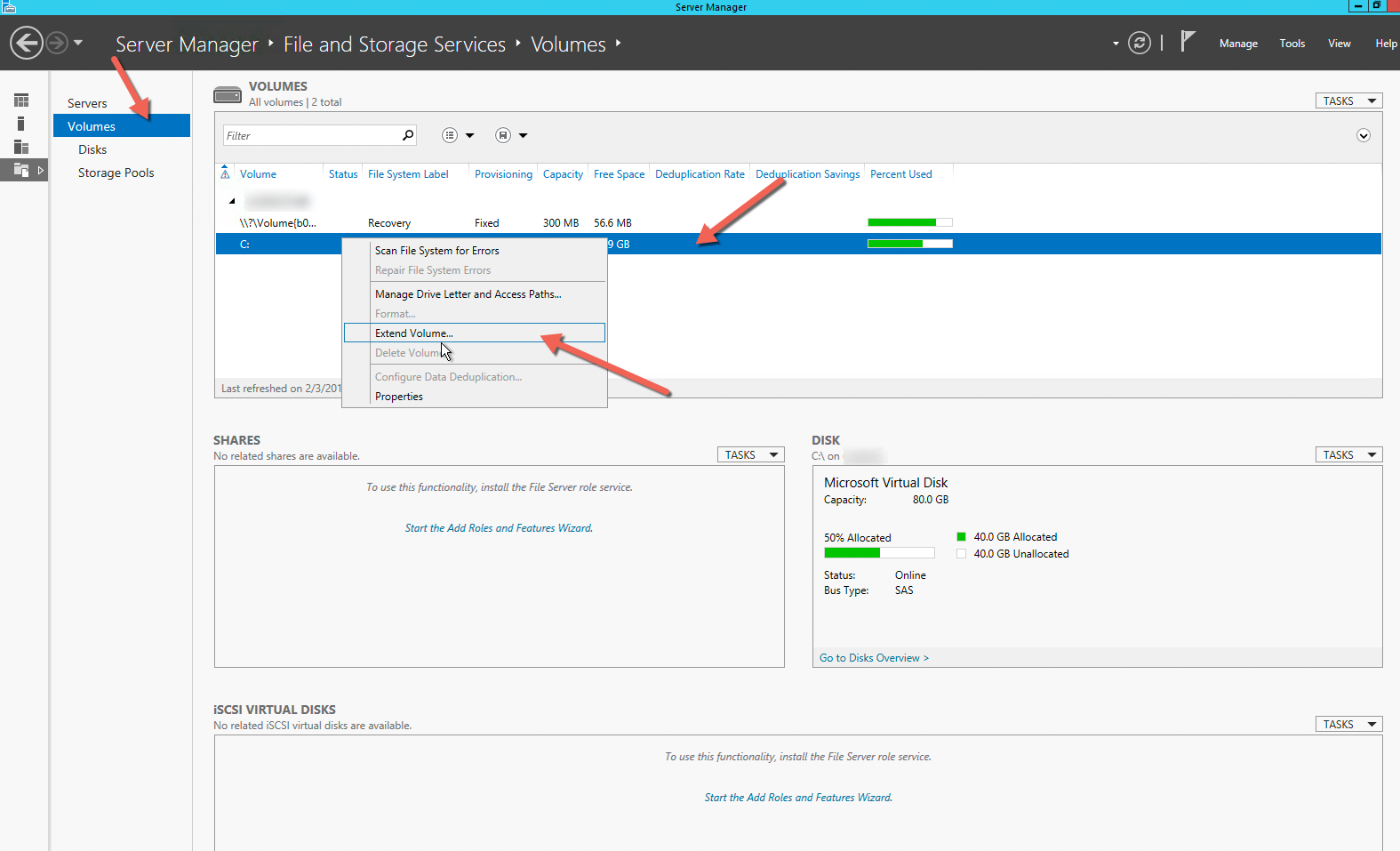Click white 40.0 GB Unallocated legend swatch
Screen dimensions: 1400x851
click(x=961, y=553)
